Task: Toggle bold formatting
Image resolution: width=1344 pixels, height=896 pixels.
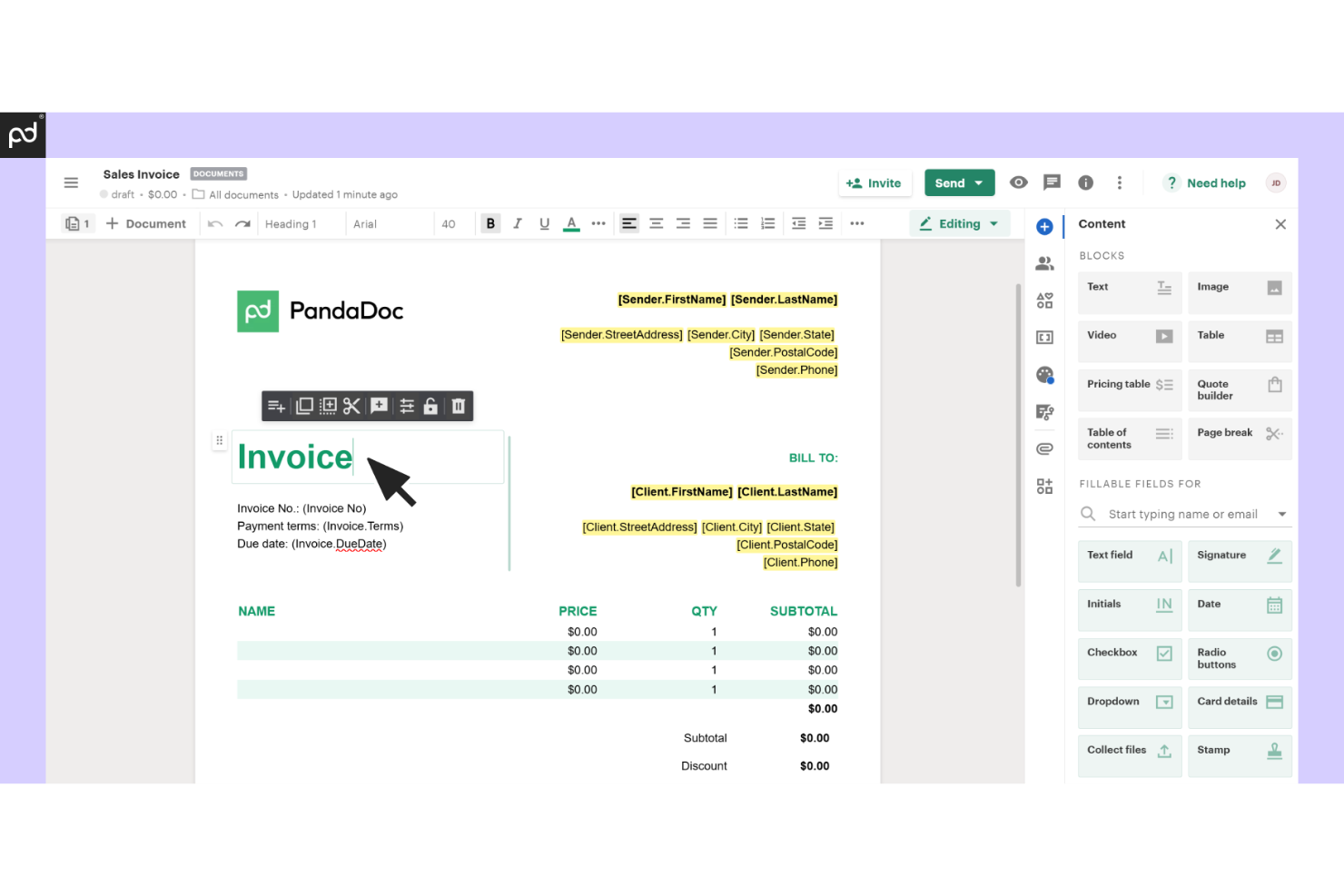Action: click(x=490, y=222)
